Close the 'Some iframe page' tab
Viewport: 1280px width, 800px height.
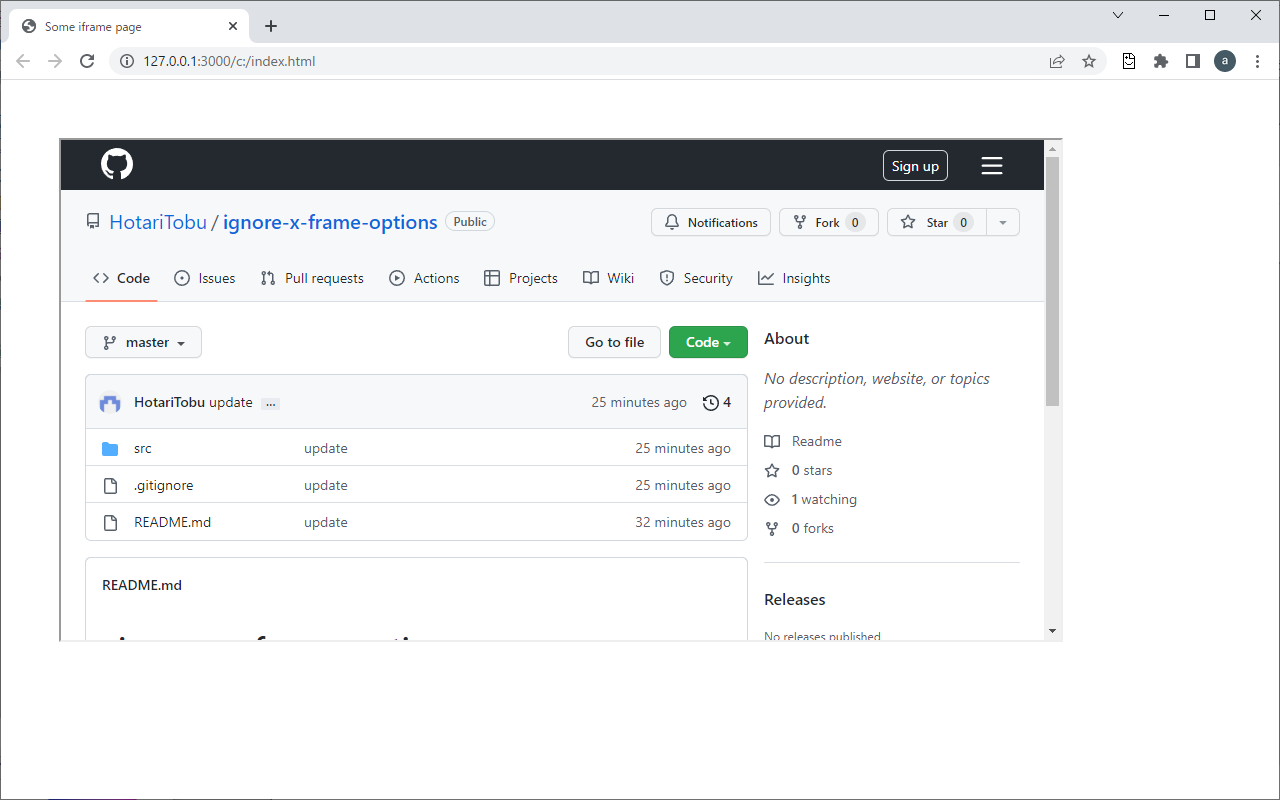coord(233,27)
